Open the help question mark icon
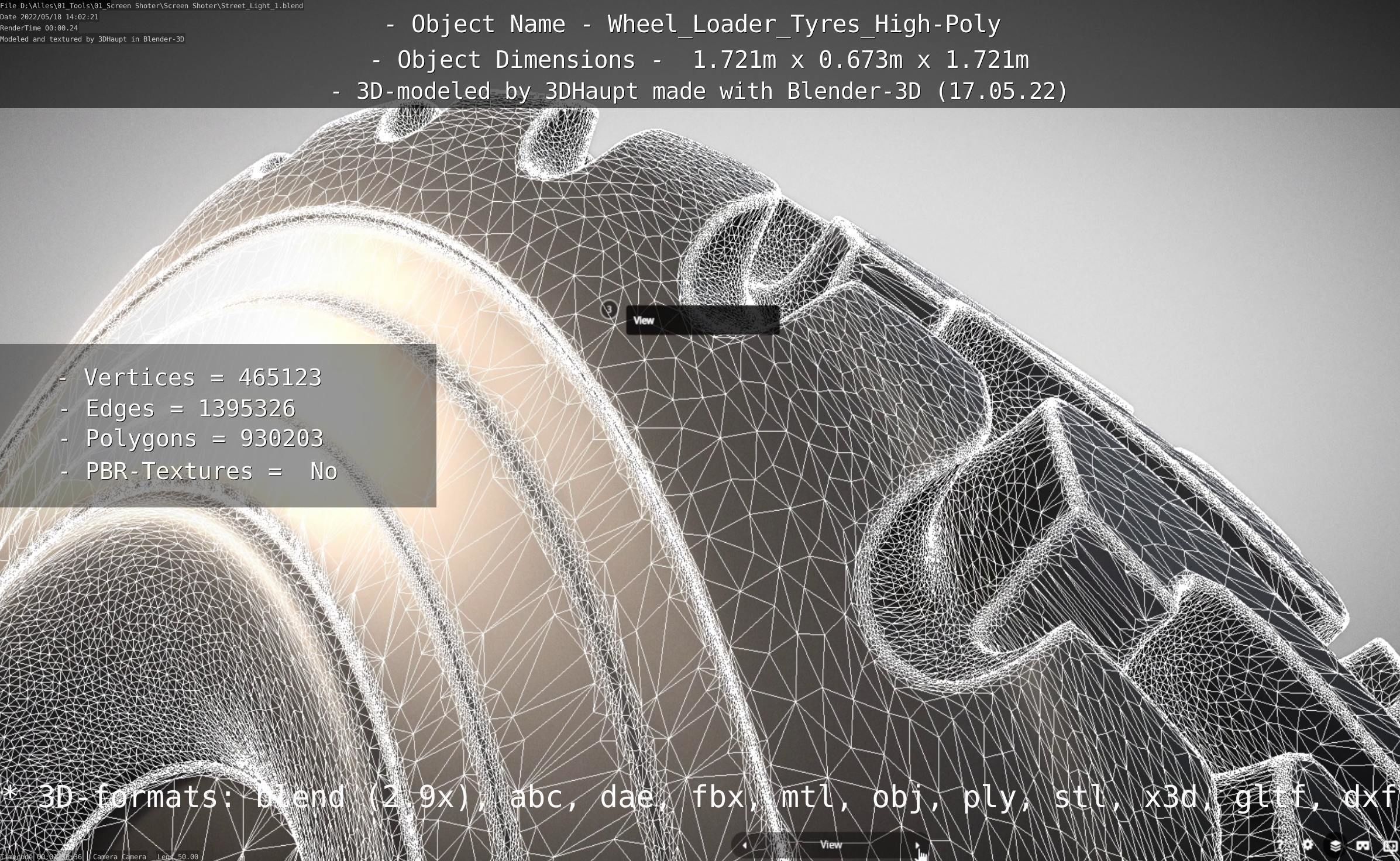1400x861 pixels. 1279,845
